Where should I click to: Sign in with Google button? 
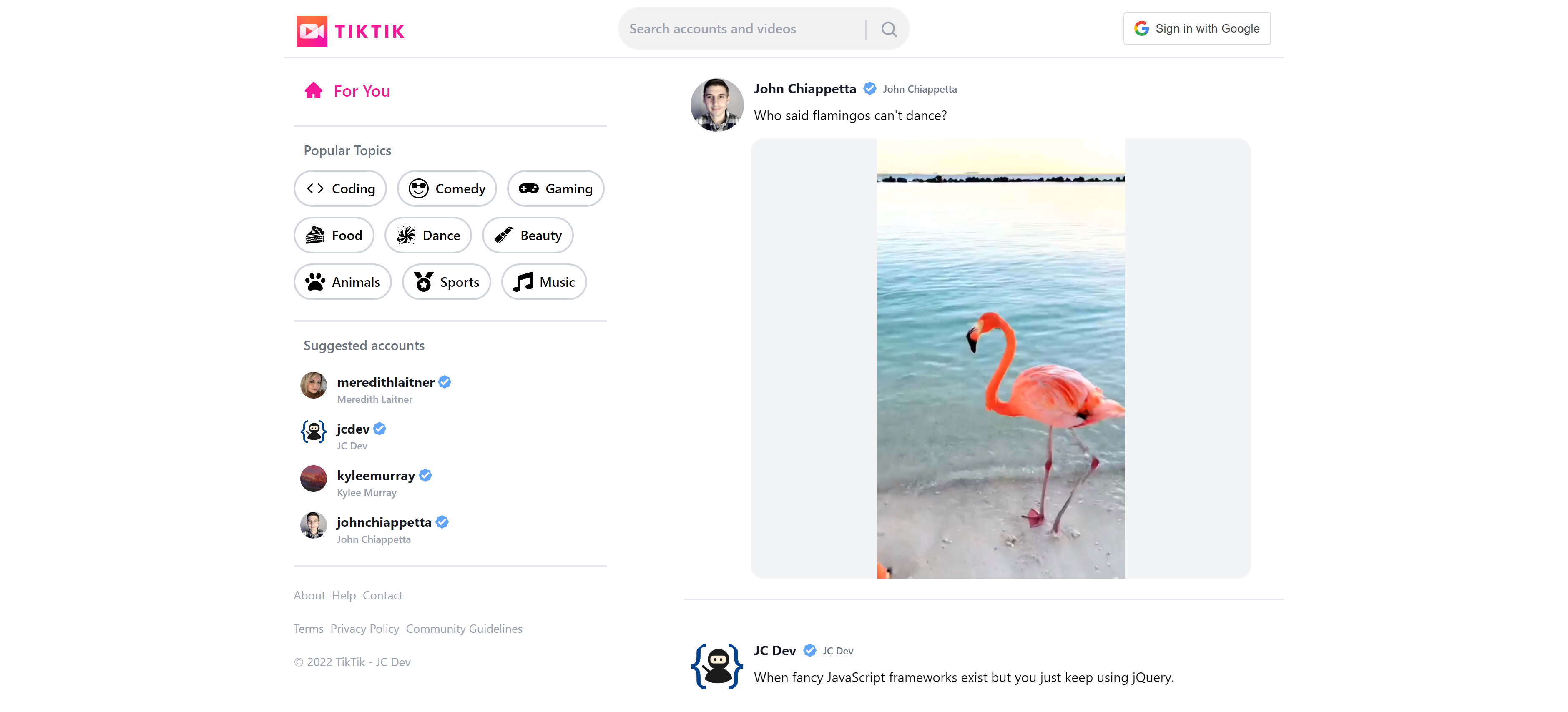pos(1197,29)
